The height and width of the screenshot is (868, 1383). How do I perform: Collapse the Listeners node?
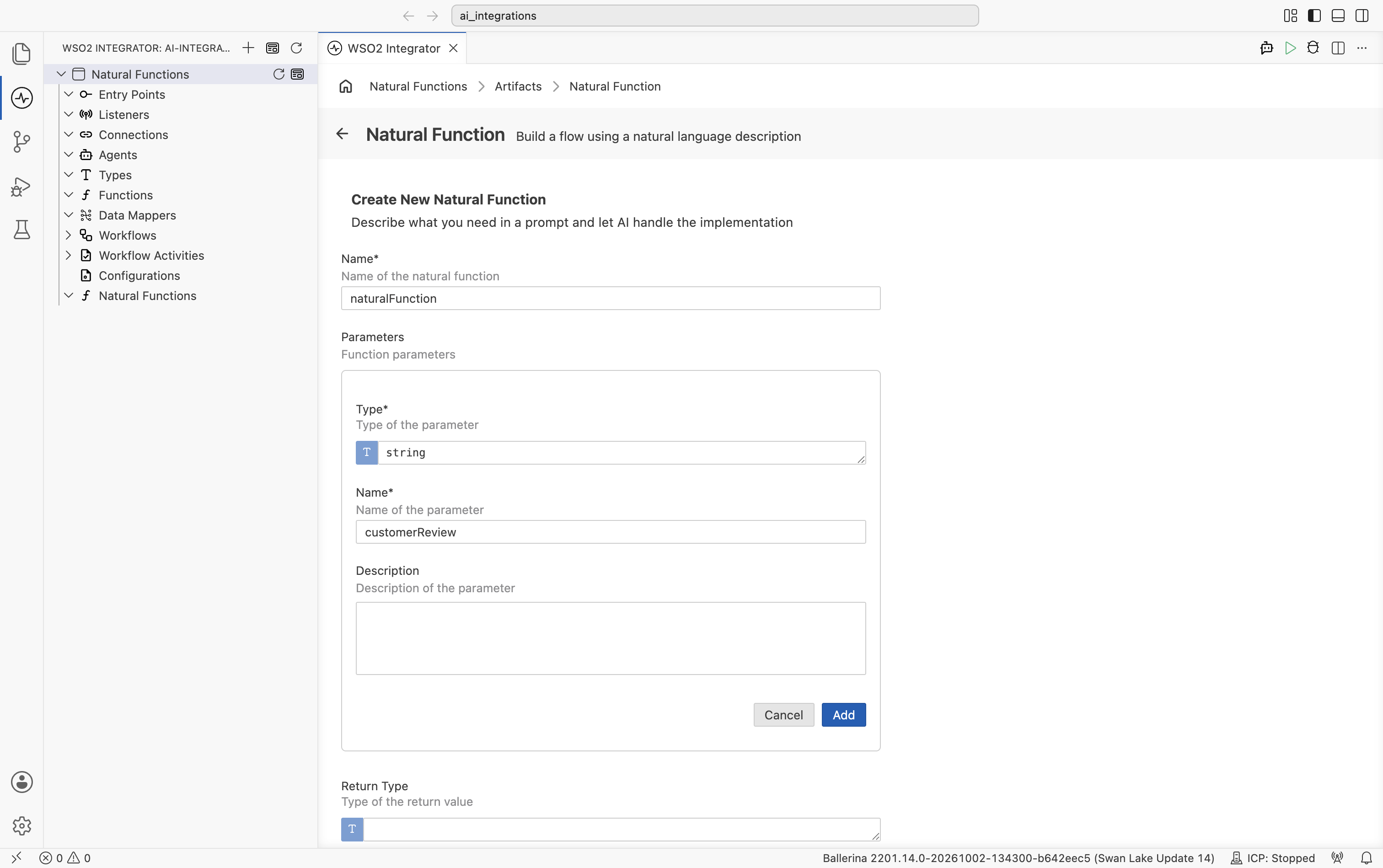pyautogui.click(x=68, y=114)
